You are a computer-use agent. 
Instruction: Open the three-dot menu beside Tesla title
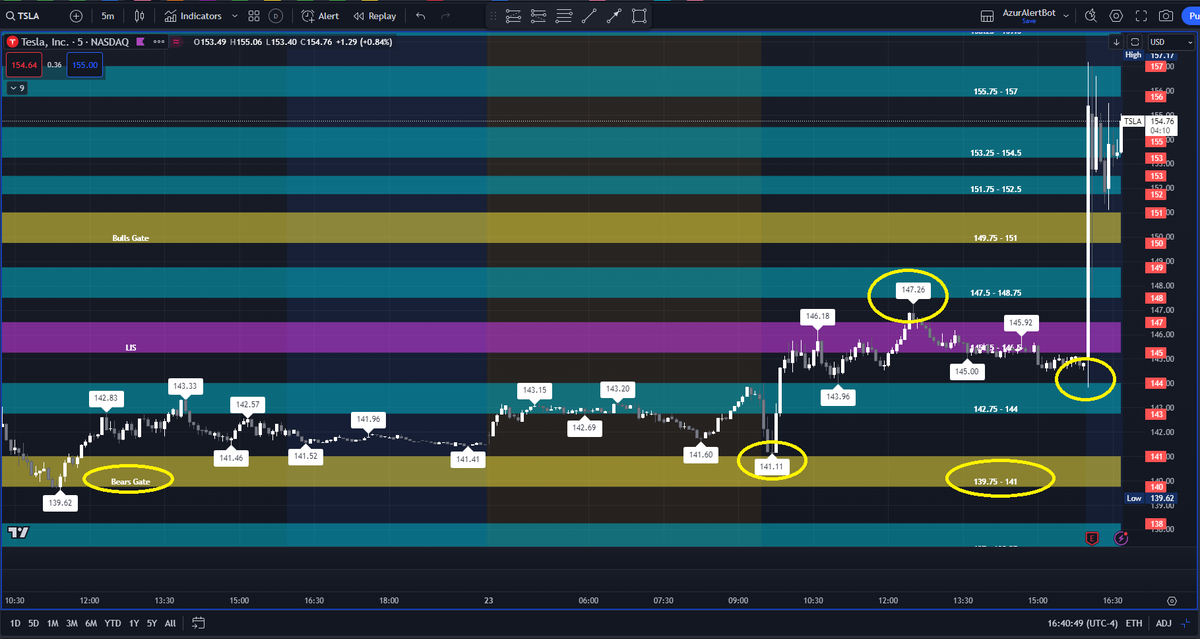157,42
